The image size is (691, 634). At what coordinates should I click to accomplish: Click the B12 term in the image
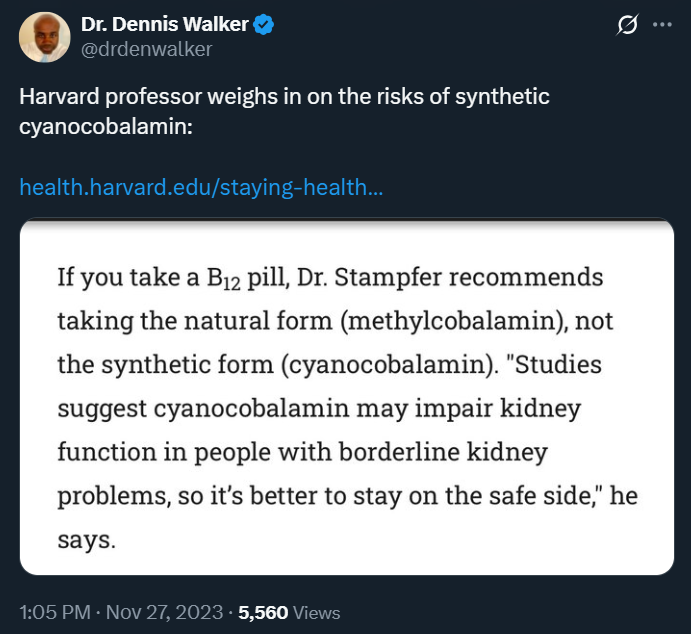[x=223, y=278]
